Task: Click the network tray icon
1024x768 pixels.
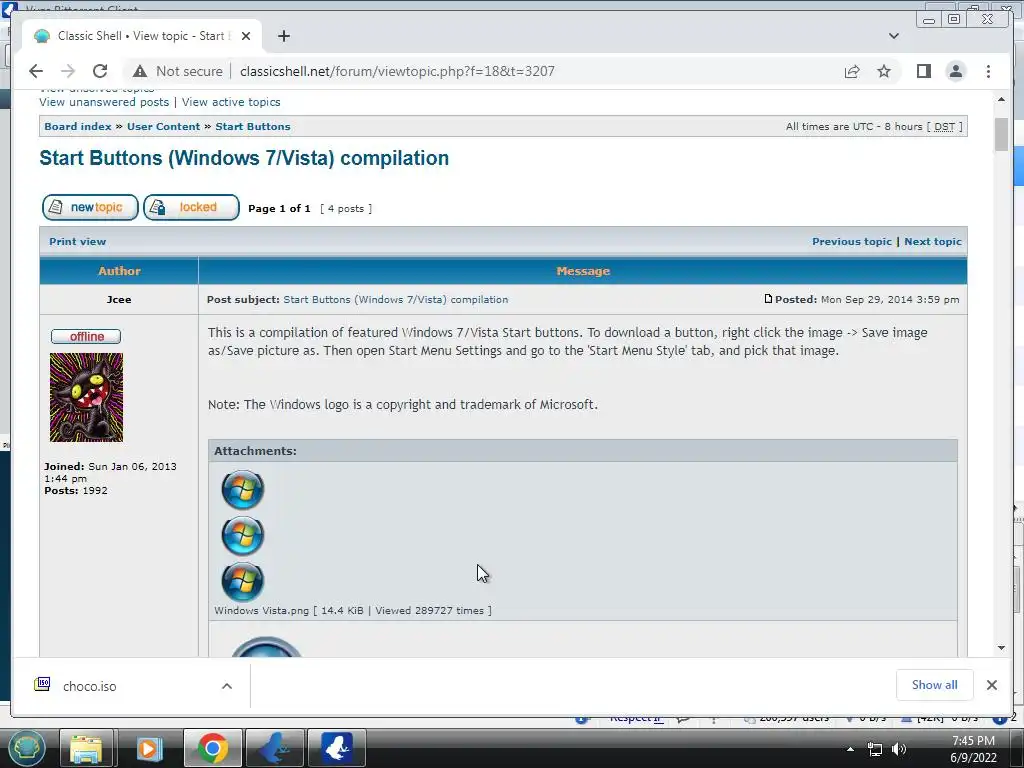Action: click(874, 749)
